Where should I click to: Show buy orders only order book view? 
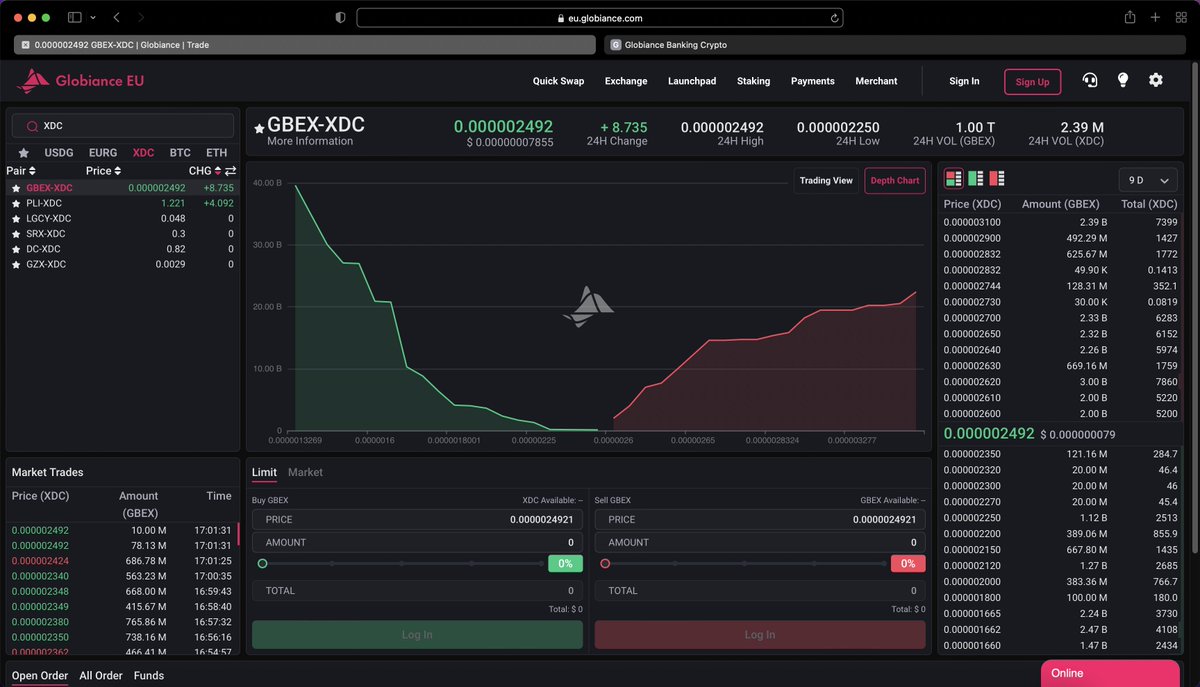[975, 179]
